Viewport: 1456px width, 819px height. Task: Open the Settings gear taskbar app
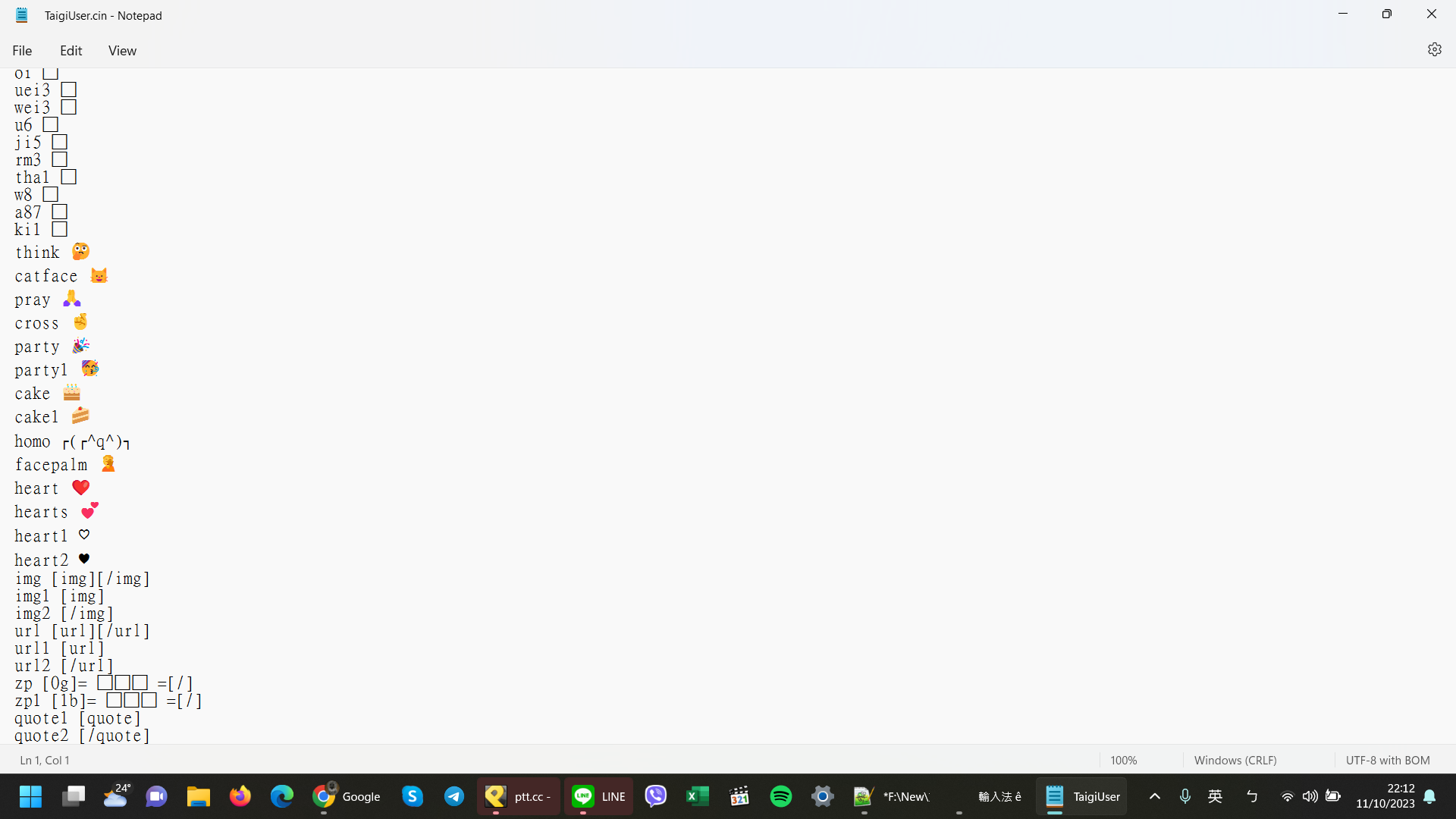point(823,796)
